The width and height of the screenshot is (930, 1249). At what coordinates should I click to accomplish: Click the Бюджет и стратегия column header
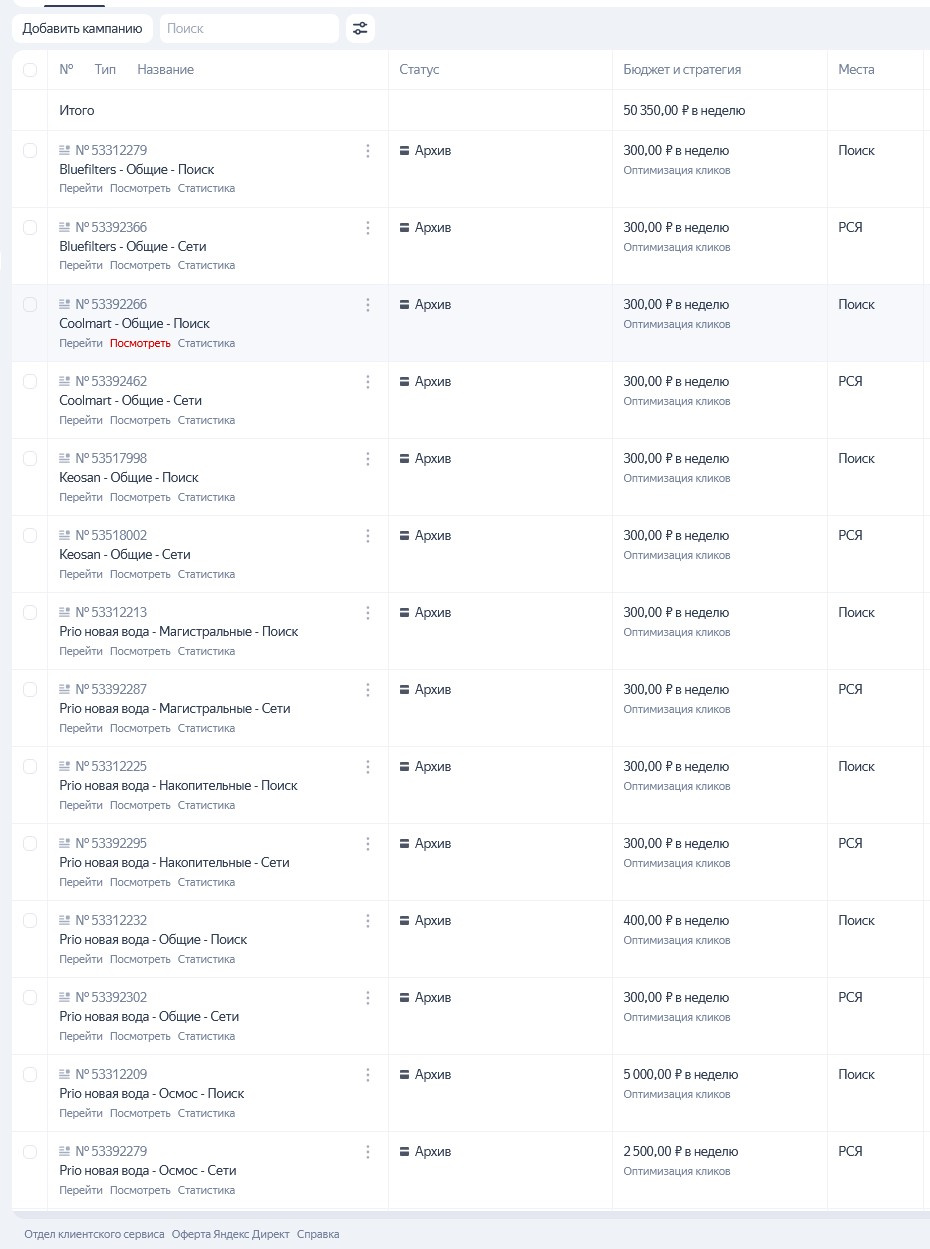point(682,70)
